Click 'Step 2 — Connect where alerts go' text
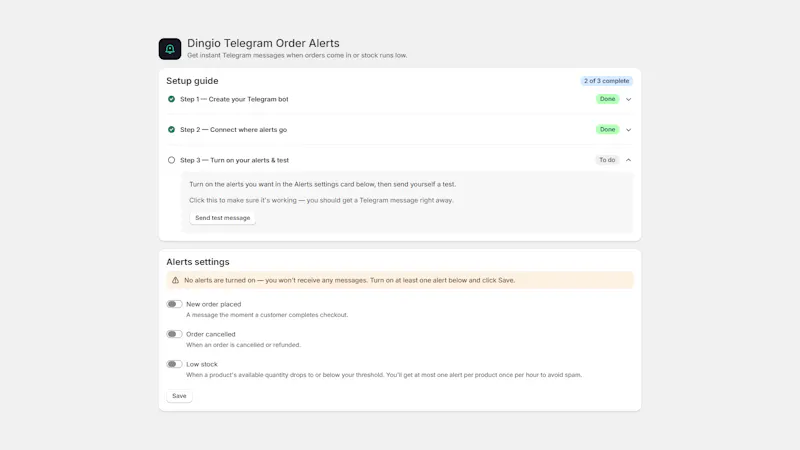Viewport: 800px width, 450px height. [x=233, y=130]
